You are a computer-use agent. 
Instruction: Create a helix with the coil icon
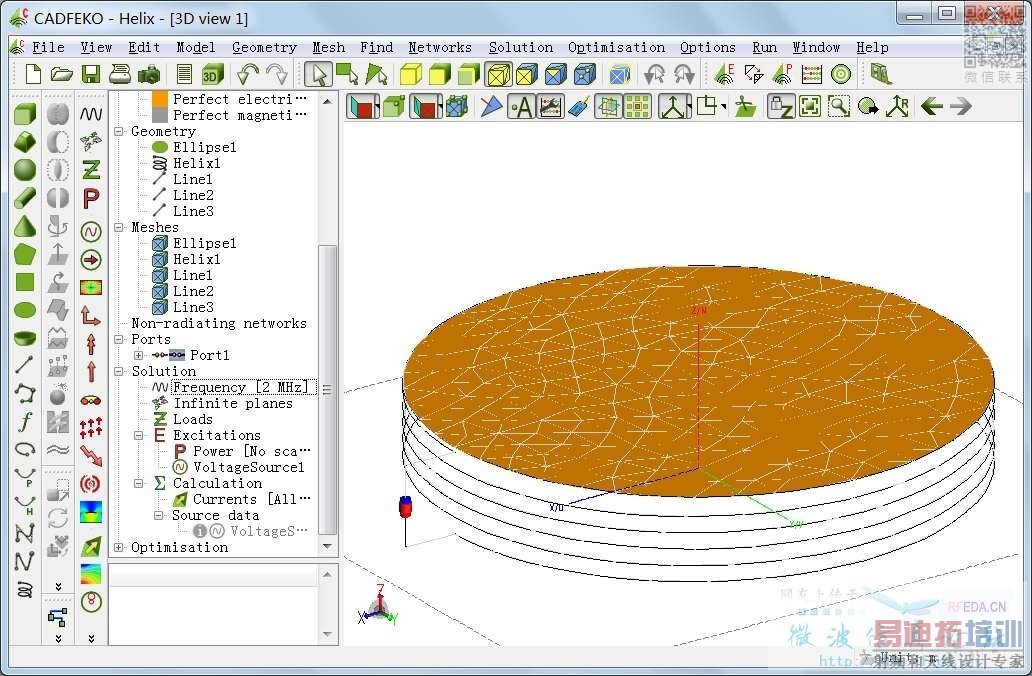[25, 589]
